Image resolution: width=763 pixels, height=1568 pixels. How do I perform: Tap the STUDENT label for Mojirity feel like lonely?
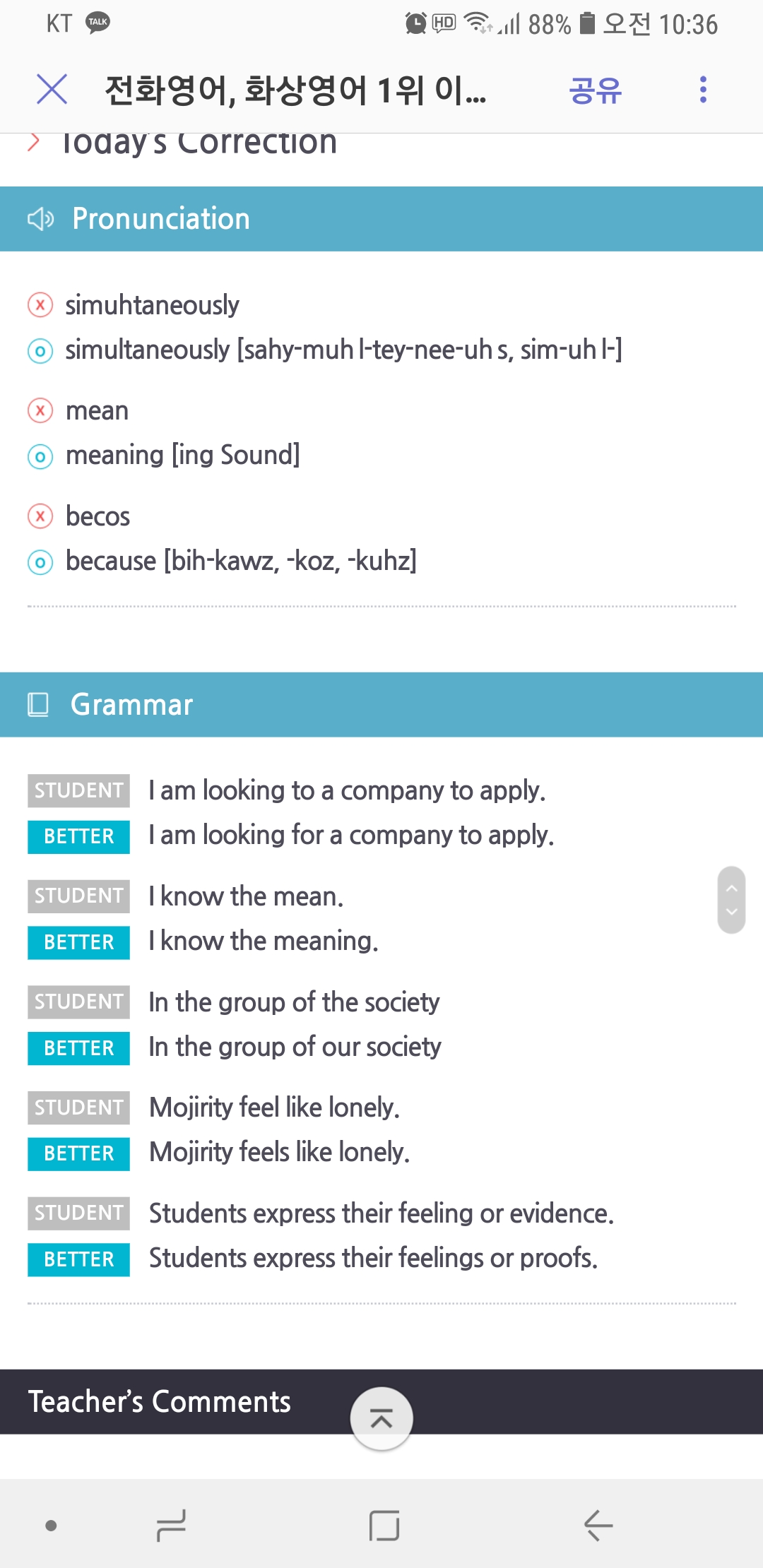78,1107
